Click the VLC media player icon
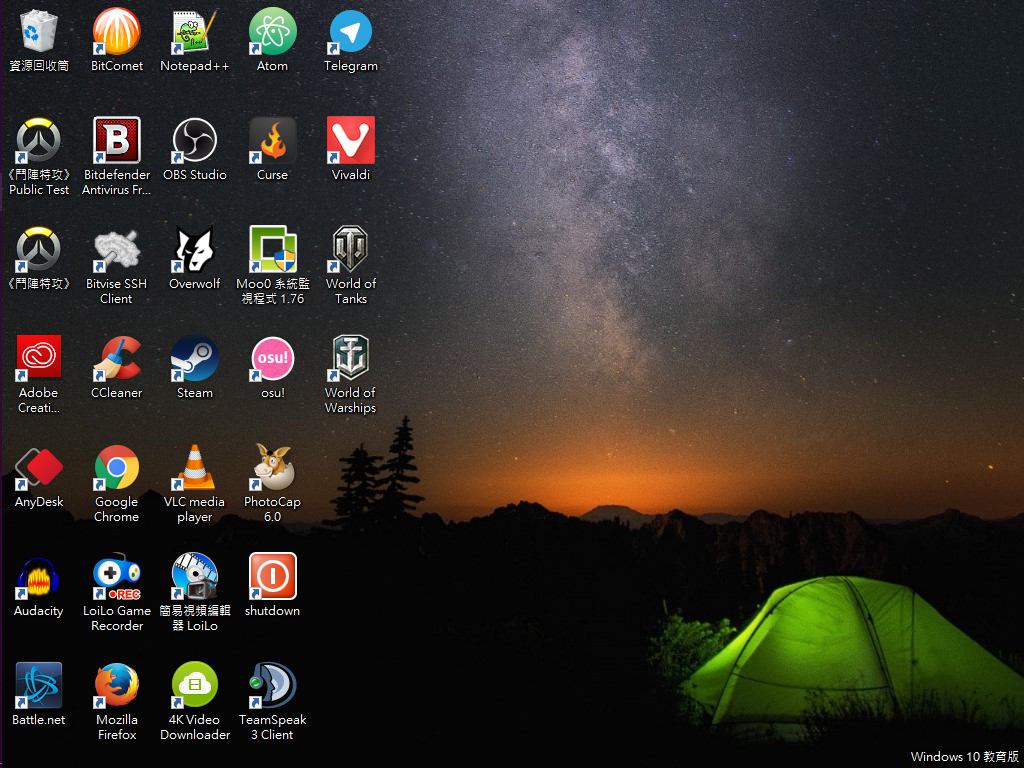This screenshot has width=1024, height=768. point(195,468)
